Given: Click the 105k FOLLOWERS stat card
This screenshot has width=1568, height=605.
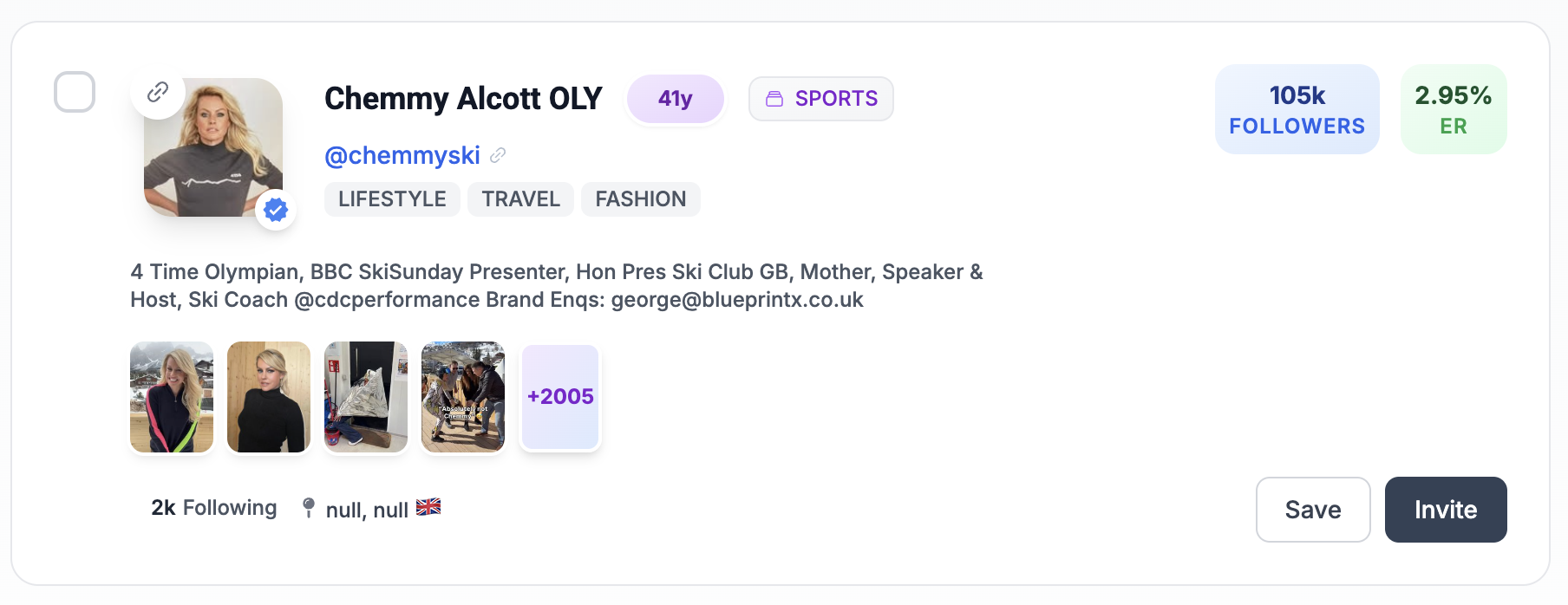Looking at the screenshot, I should tap(1297, 108).
